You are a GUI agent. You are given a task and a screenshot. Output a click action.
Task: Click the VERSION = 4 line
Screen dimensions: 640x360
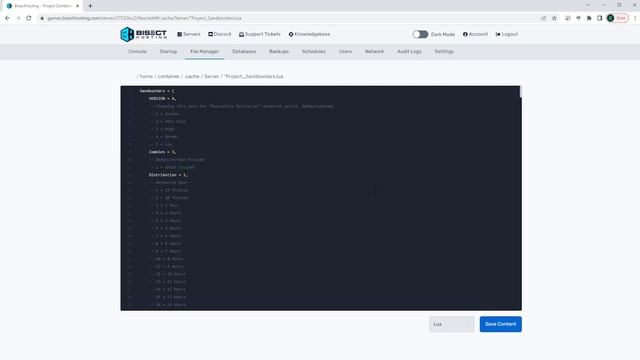tap(162, 98)
